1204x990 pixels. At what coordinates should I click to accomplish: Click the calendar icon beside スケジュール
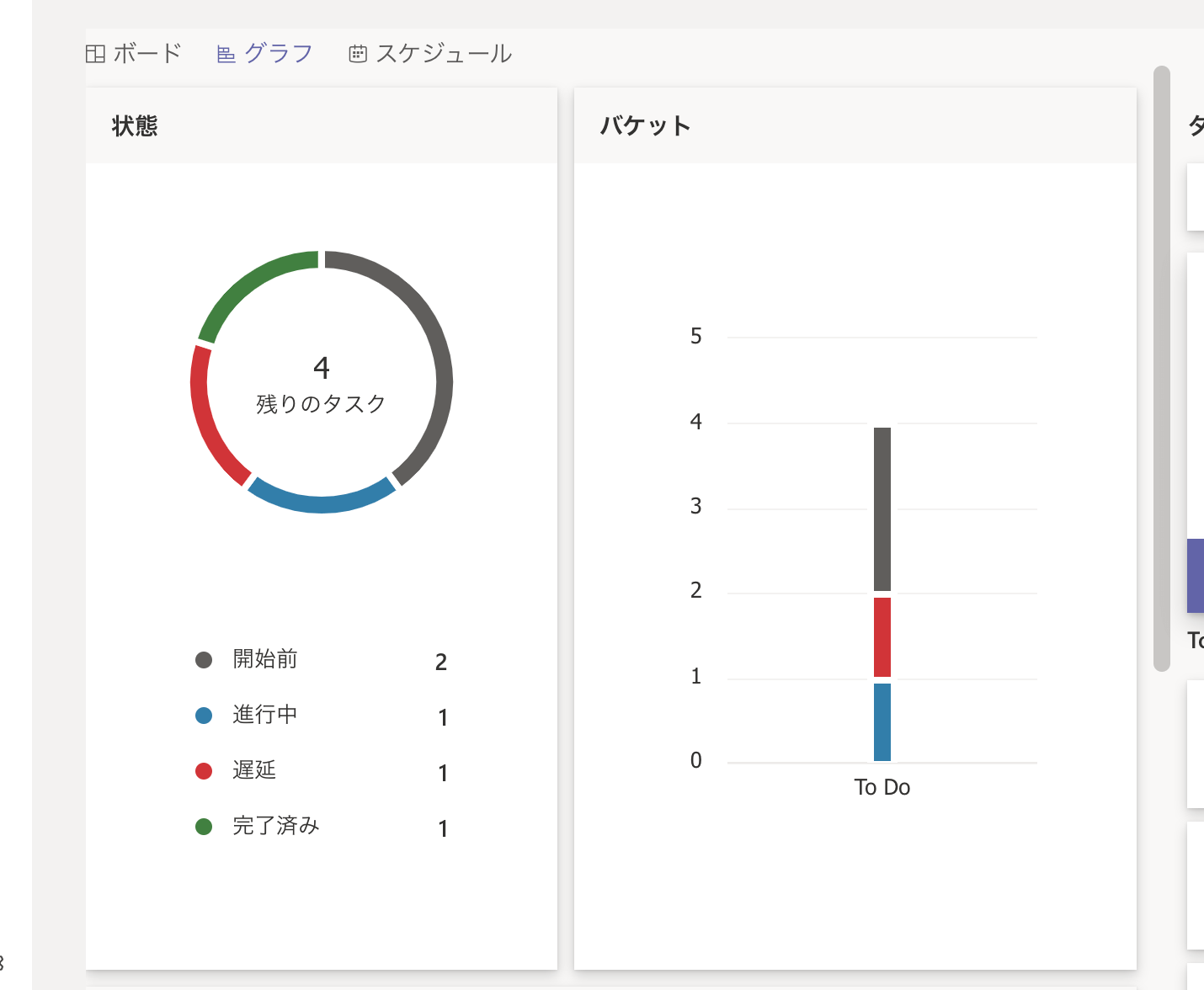click(x=358, y=54)
